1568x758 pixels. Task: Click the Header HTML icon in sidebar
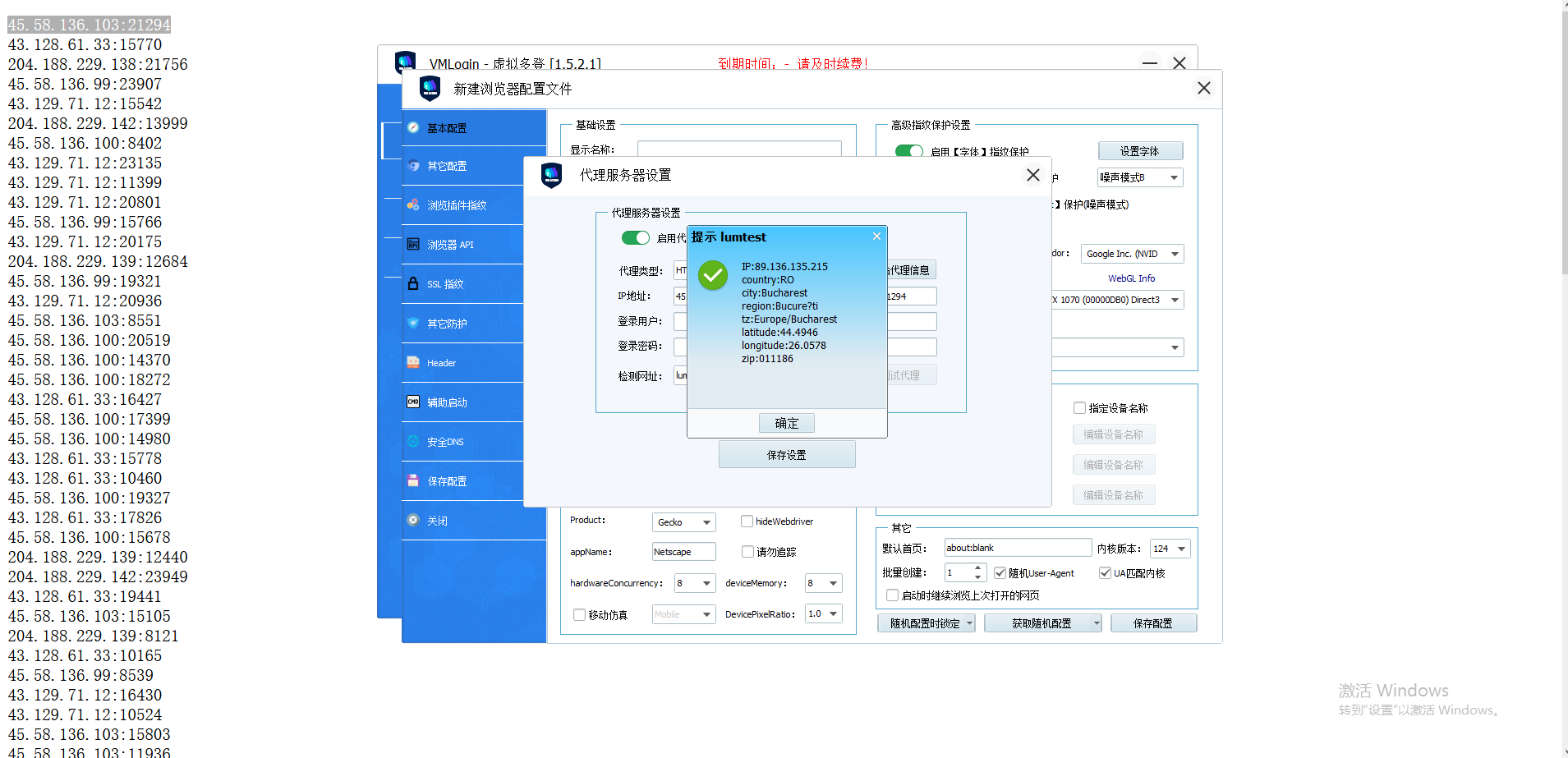413,362
